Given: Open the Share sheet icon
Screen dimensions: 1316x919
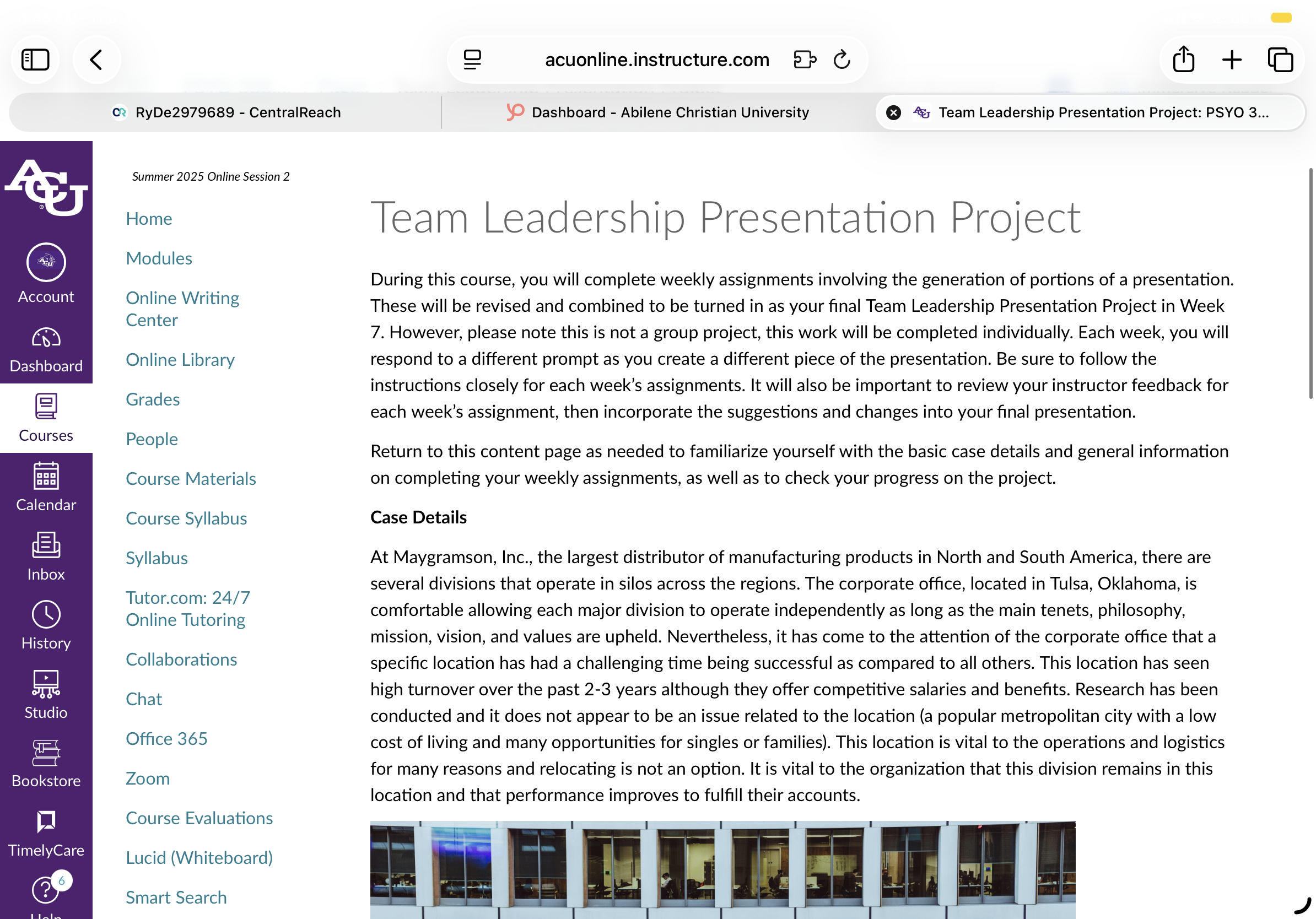Looking at the screenshot, I should point(1184,60).
